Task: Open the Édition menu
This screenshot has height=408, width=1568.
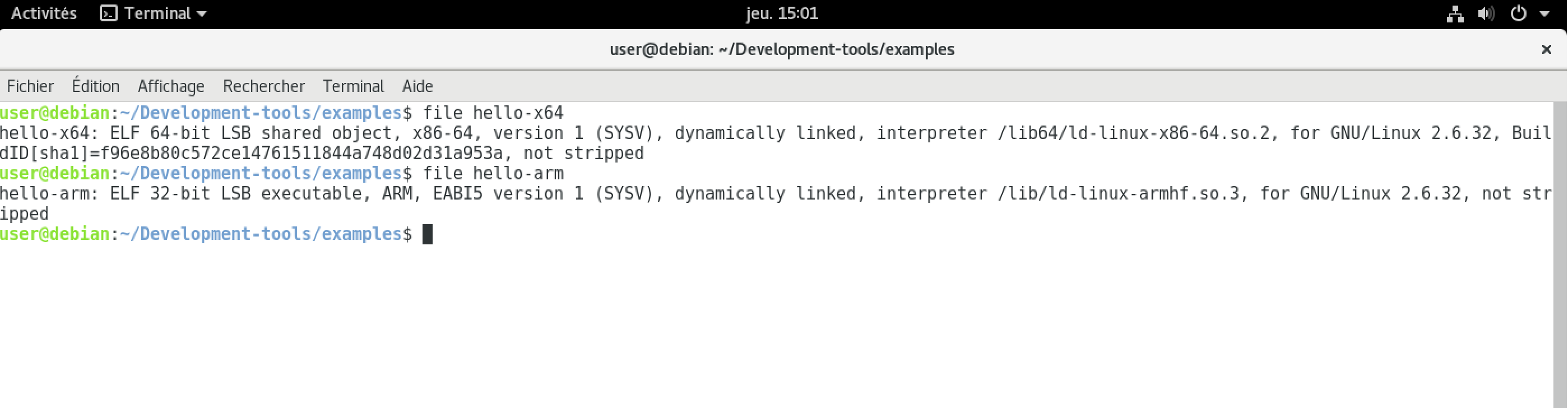Action: click(x=96, y=86)
